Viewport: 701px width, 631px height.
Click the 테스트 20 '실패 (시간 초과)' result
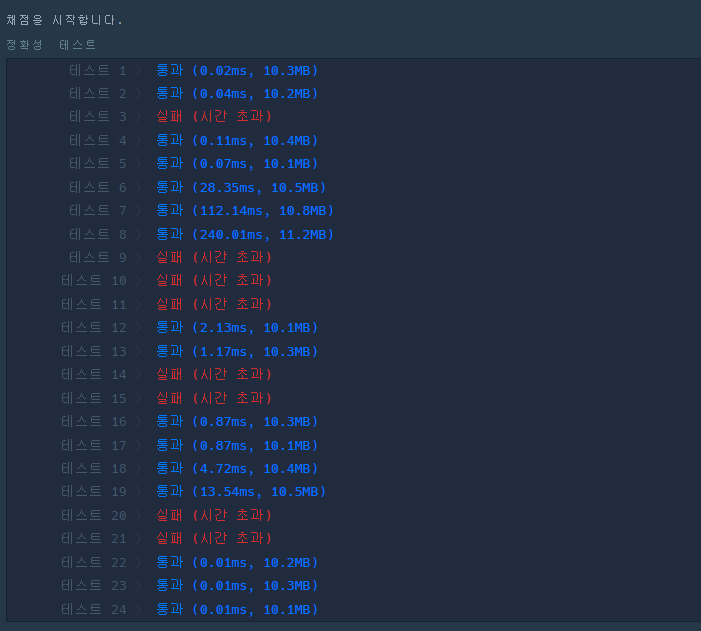tap(214, 516)
